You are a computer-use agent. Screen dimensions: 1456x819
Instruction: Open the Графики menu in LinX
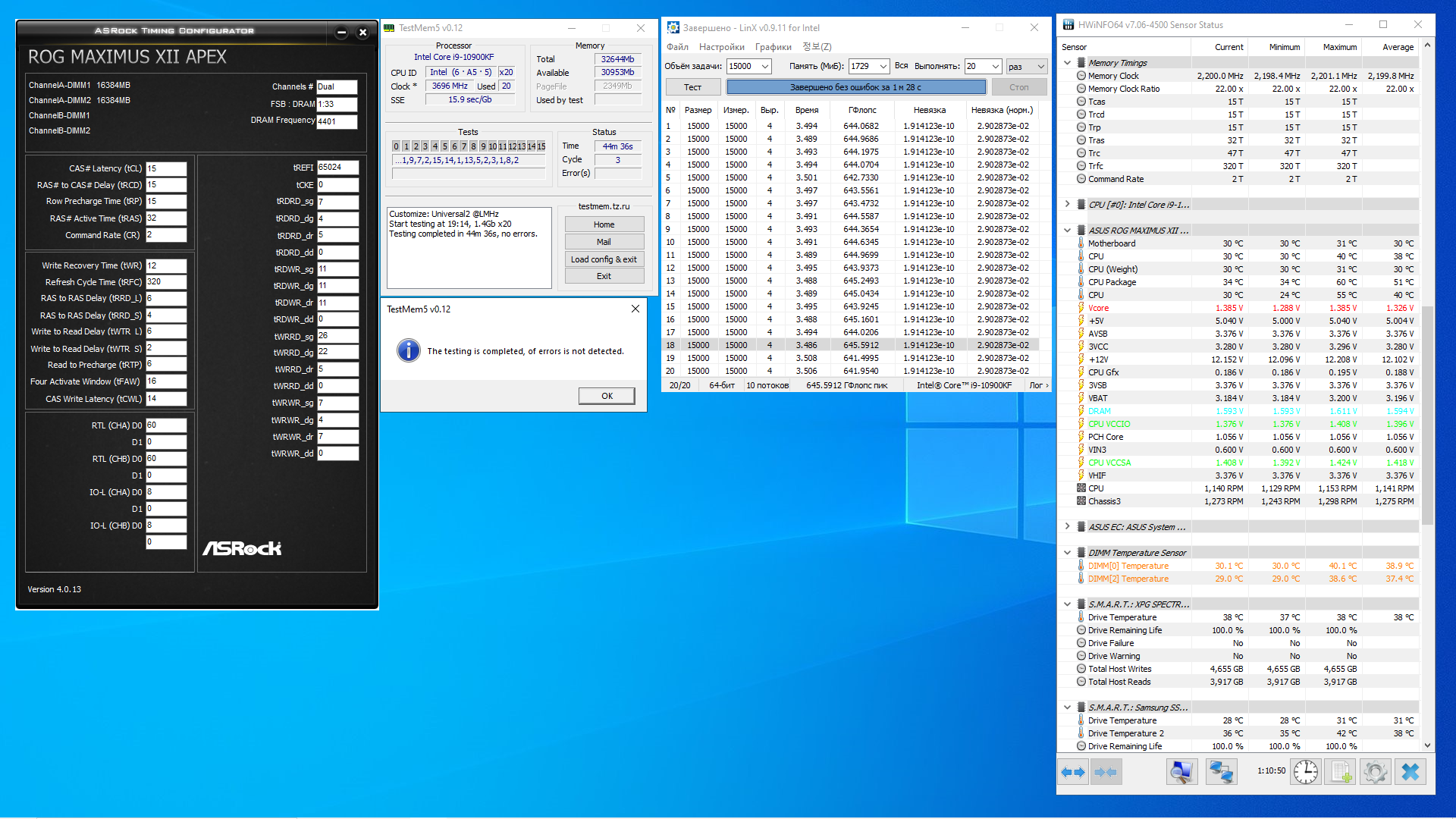773,47
